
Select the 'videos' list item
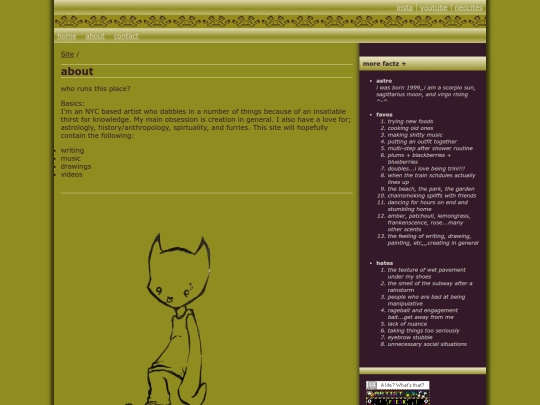coord(71,174)
